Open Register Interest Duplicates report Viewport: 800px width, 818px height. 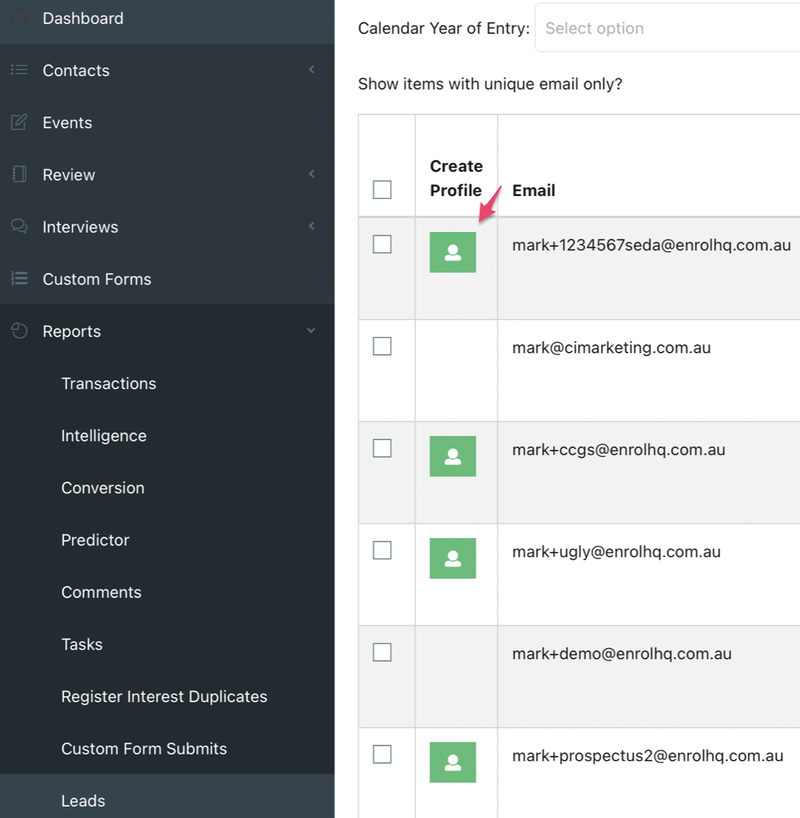pyautogui.click(x=164, y=697)
